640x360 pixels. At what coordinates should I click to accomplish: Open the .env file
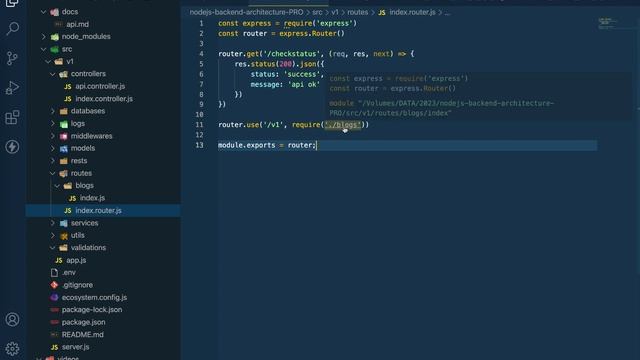69,272
